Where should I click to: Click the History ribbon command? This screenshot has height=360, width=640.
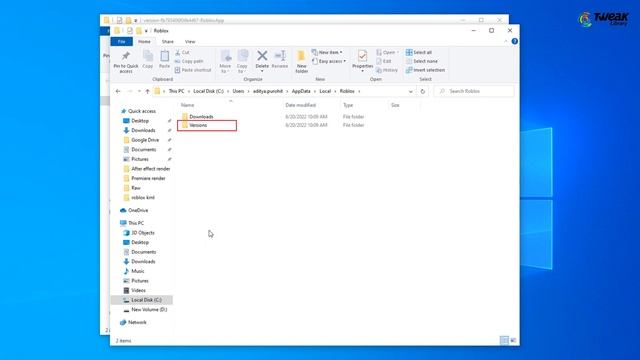(387, 70)
